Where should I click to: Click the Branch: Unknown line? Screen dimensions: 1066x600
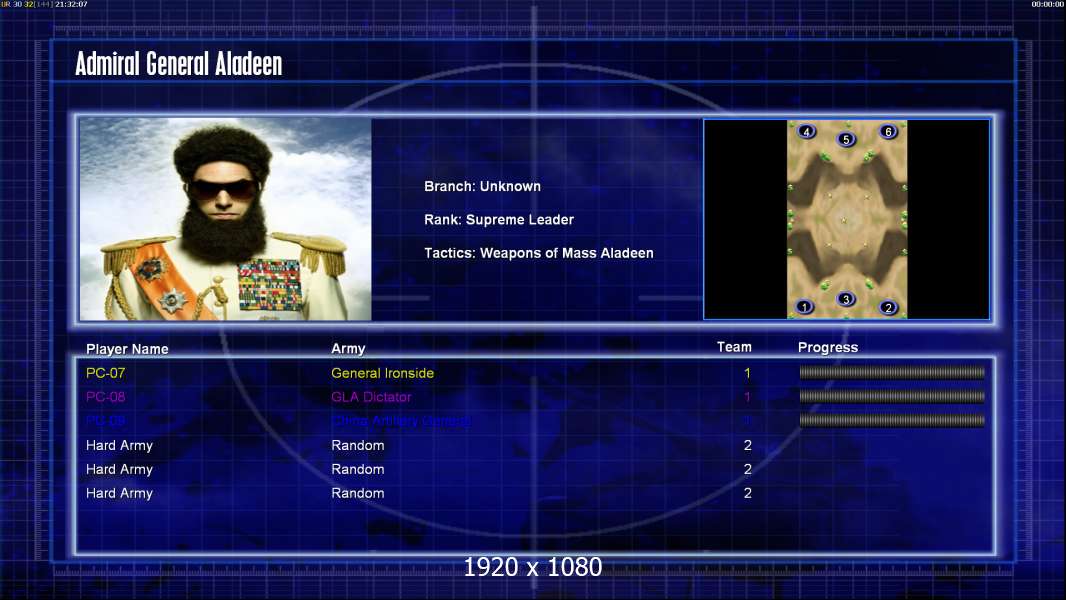[x=483, y=186]
